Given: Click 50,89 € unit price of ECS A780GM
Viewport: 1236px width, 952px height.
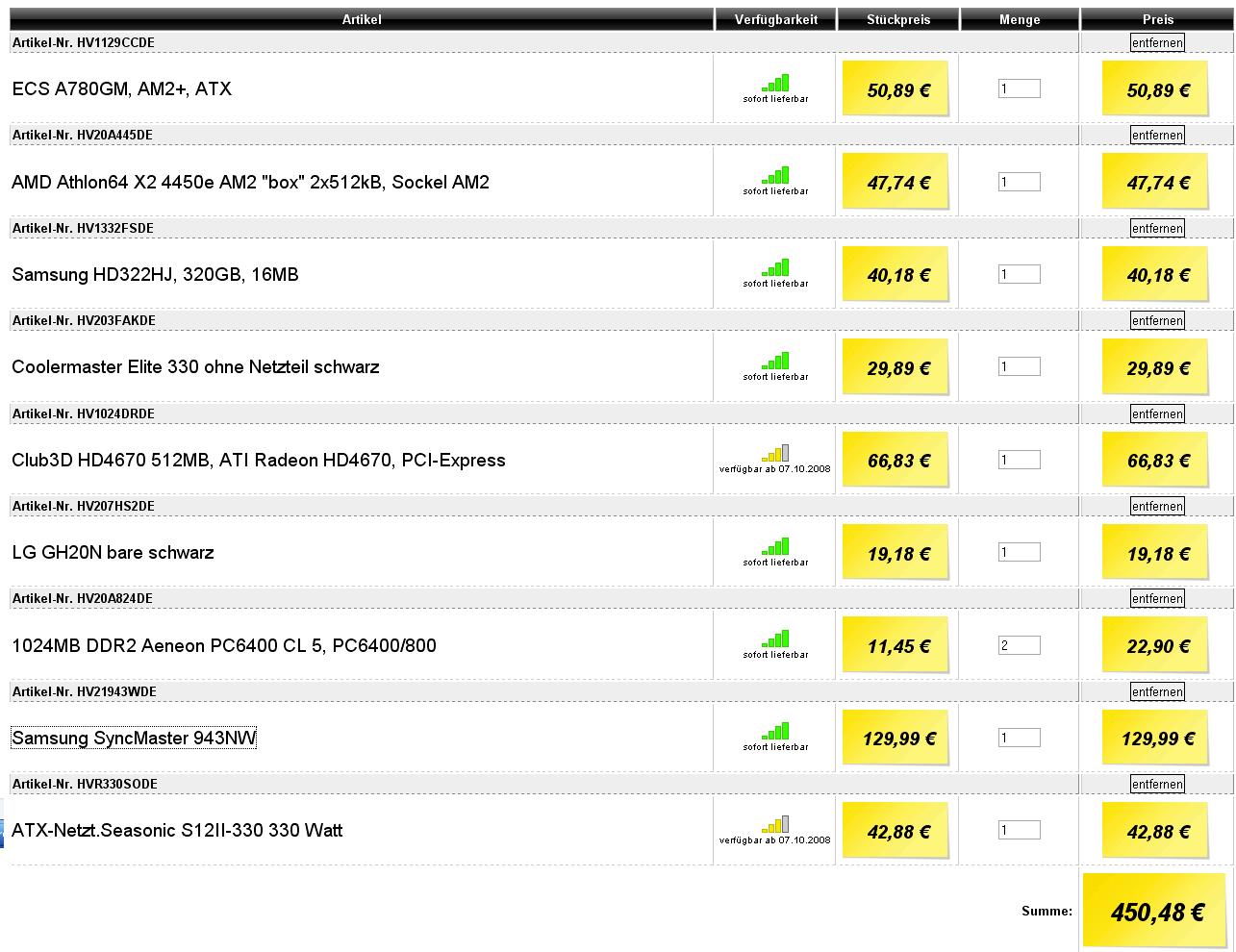Looking at the screenshot, I should 895,88.
